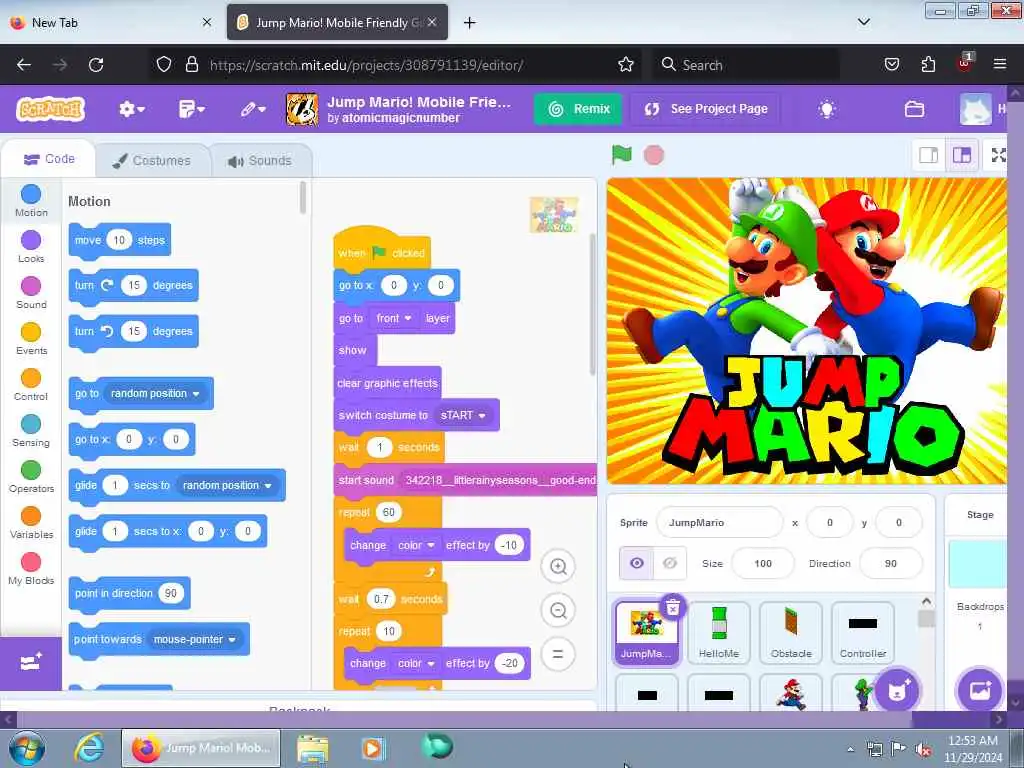1024x768 pixels.
Task: Click the user account avatar
Action: 975,109
